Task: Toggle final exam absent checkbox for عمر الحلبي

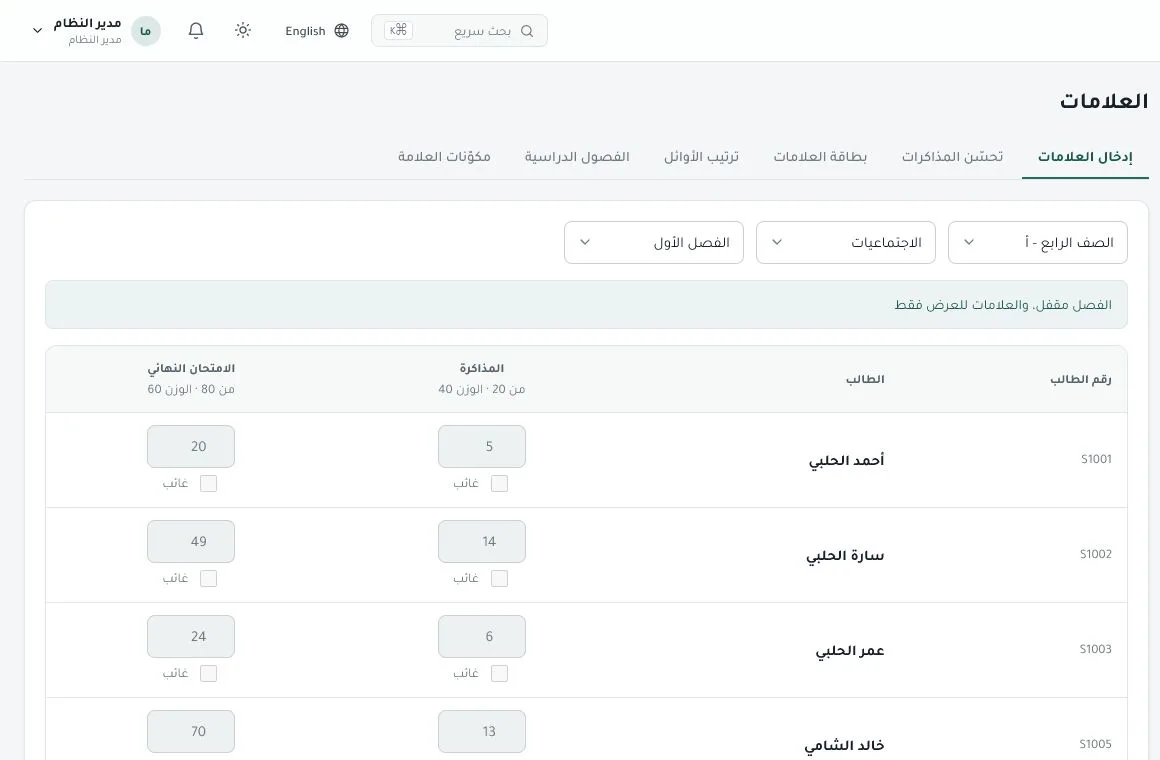Action: point(209,673)
